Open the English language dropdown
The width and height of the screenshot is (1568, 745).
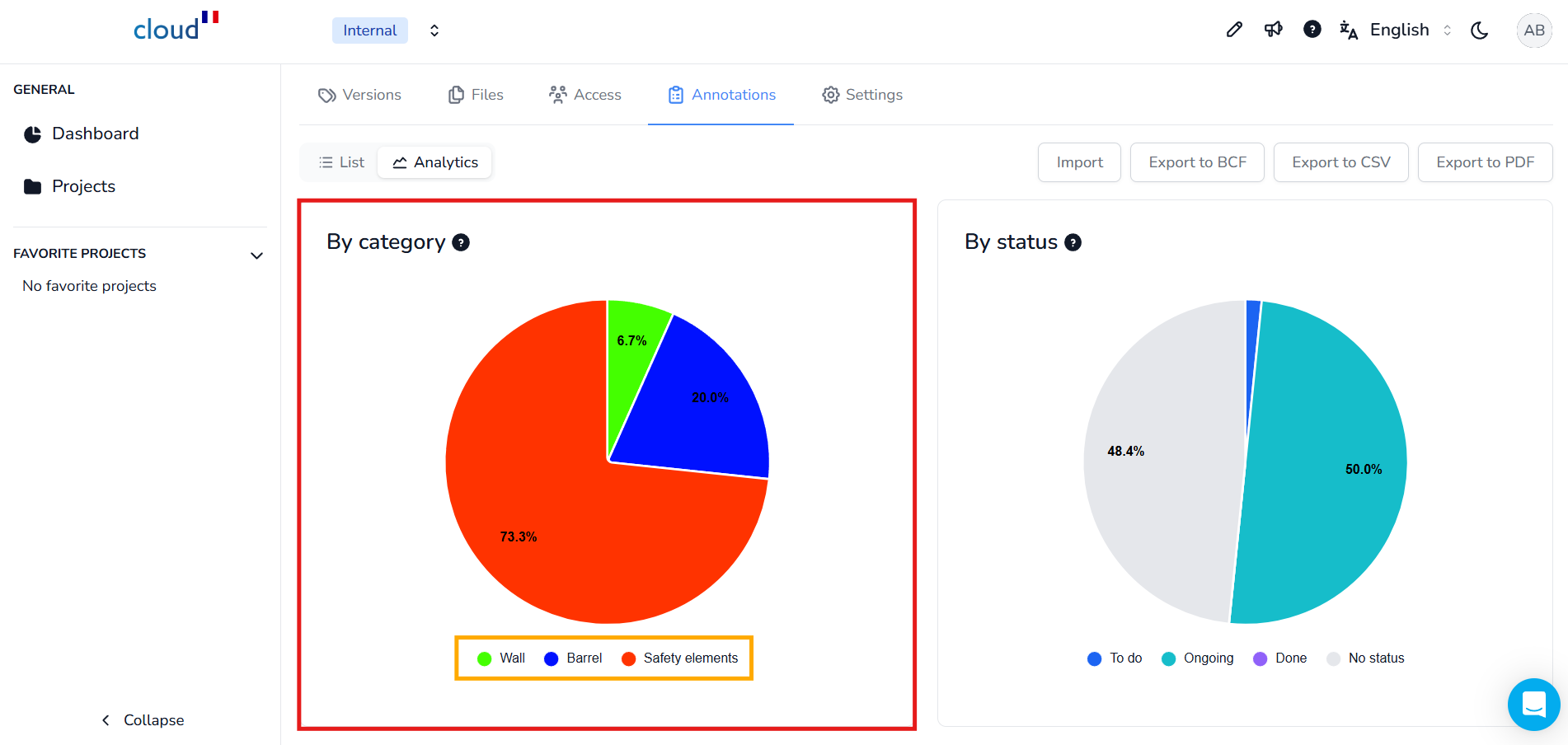tap(1398, 30)
